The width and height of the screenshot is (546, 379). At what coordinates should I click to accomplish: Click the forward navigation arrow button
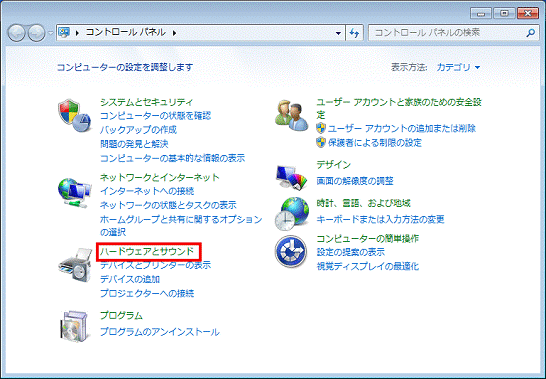pyautogui.click(x=36, y=33)
